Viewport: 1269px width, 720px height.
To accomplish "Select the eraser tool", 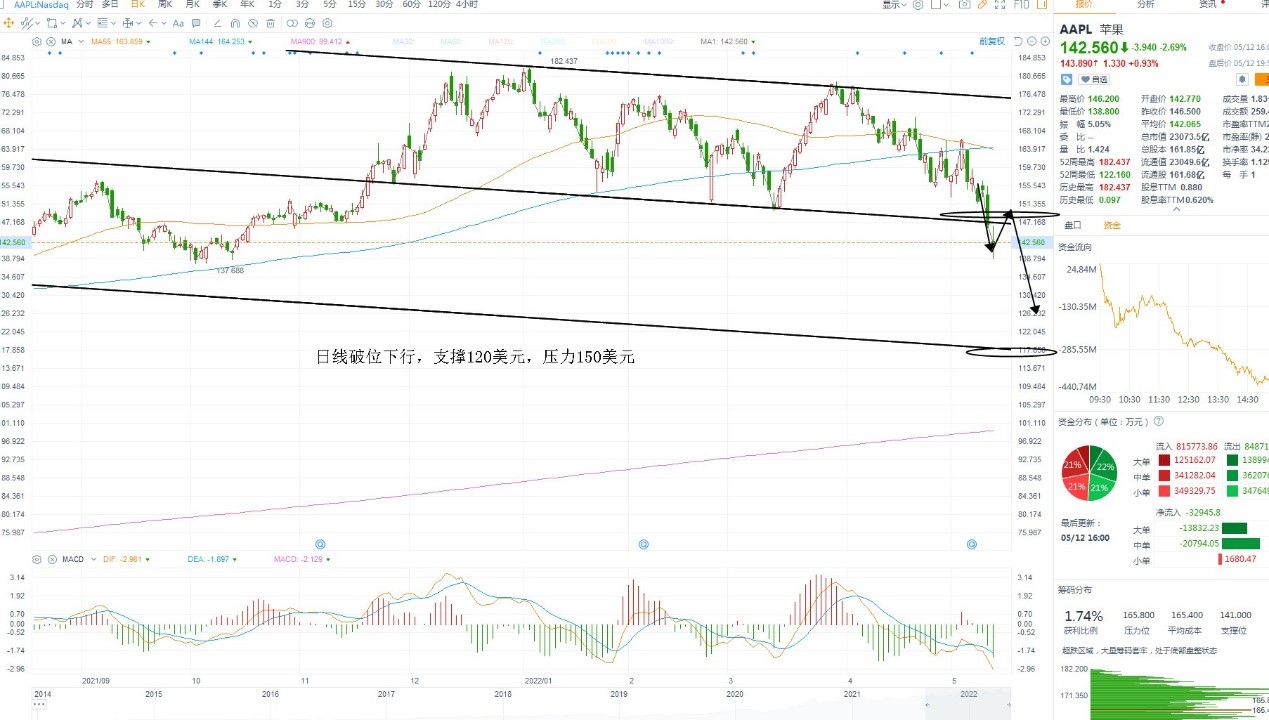I will [x=217, y=23].
